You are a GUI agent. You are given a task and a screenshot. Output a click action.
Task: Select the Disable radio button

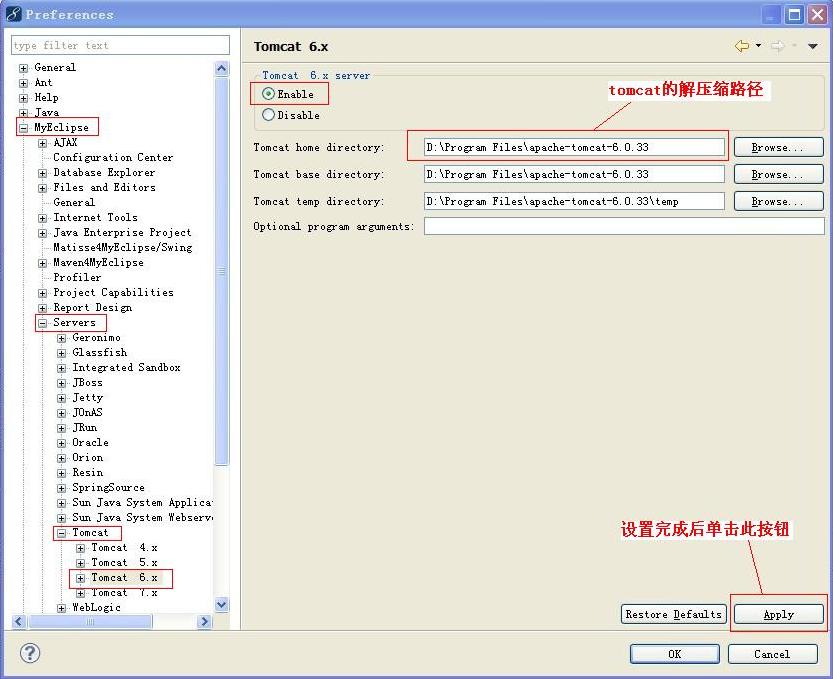[268, 115]
